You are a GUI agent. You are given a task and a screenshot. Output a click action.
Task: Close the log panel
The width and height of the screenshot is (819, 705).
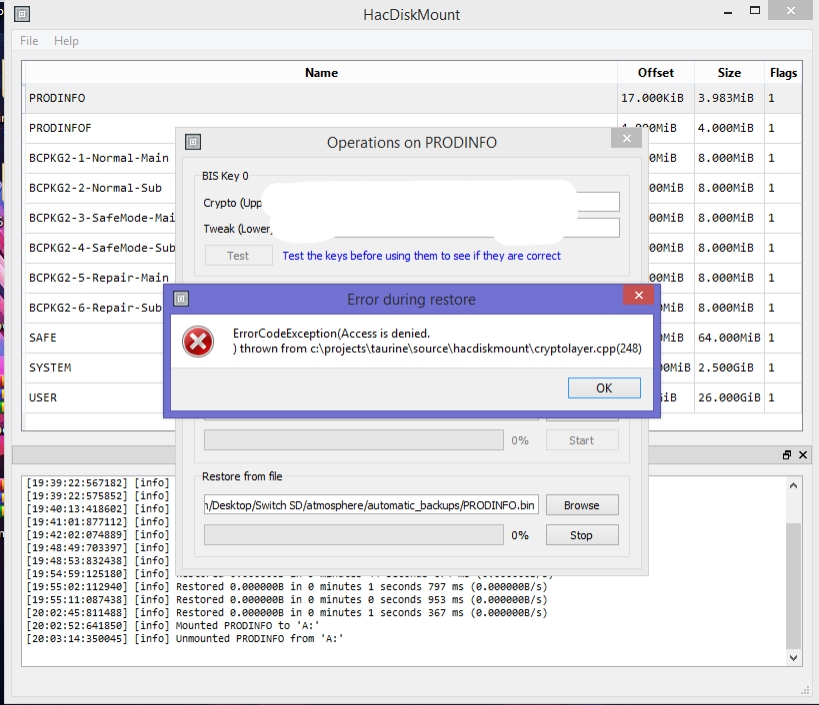pyautogui.click(x=803, y=455)
